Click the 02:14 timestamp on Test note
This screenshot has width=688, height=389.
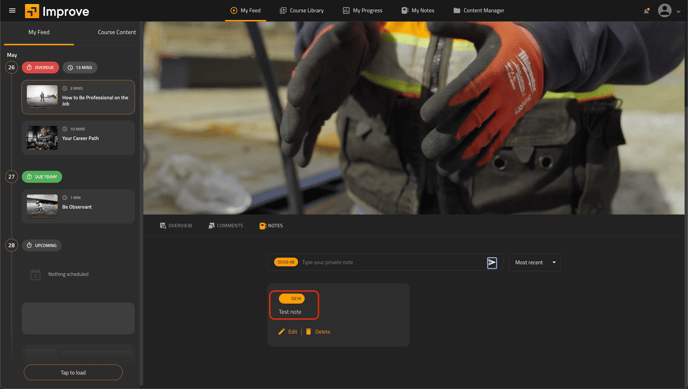292,299
